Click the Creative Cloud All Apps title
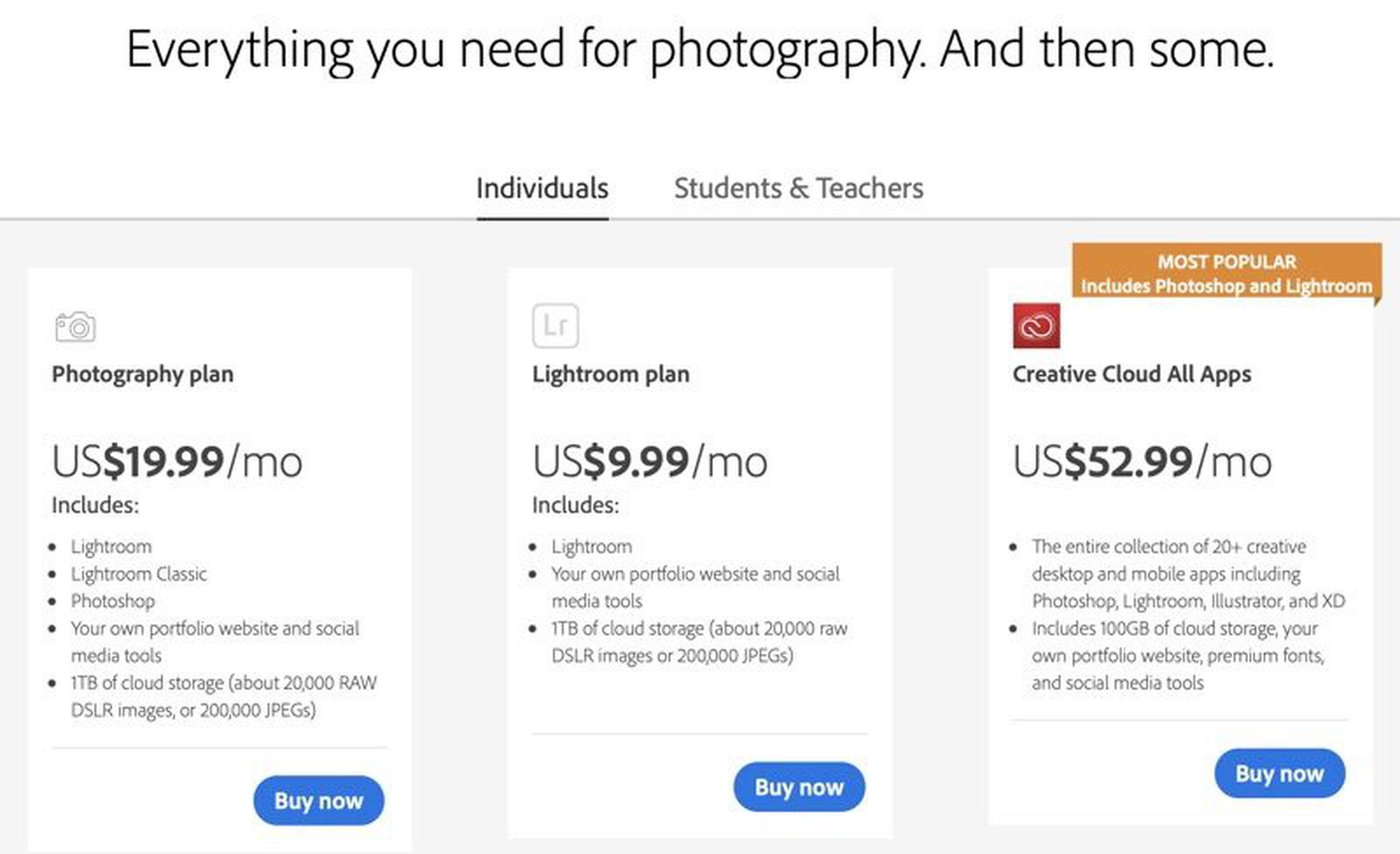The height and width of the screenshot is (854, 1400). coord(1132,374)
